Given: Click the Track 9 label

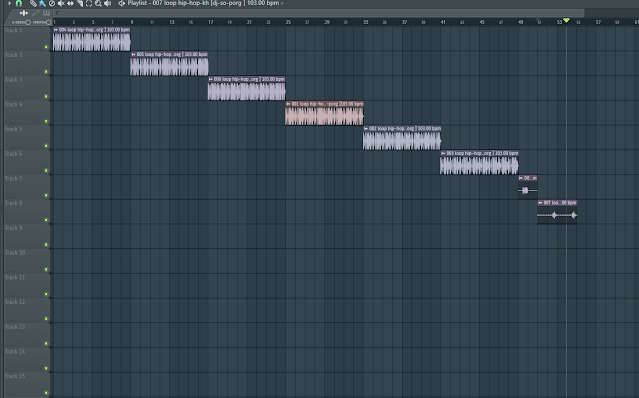Looking at the screenshot, I should coord(13,228).
